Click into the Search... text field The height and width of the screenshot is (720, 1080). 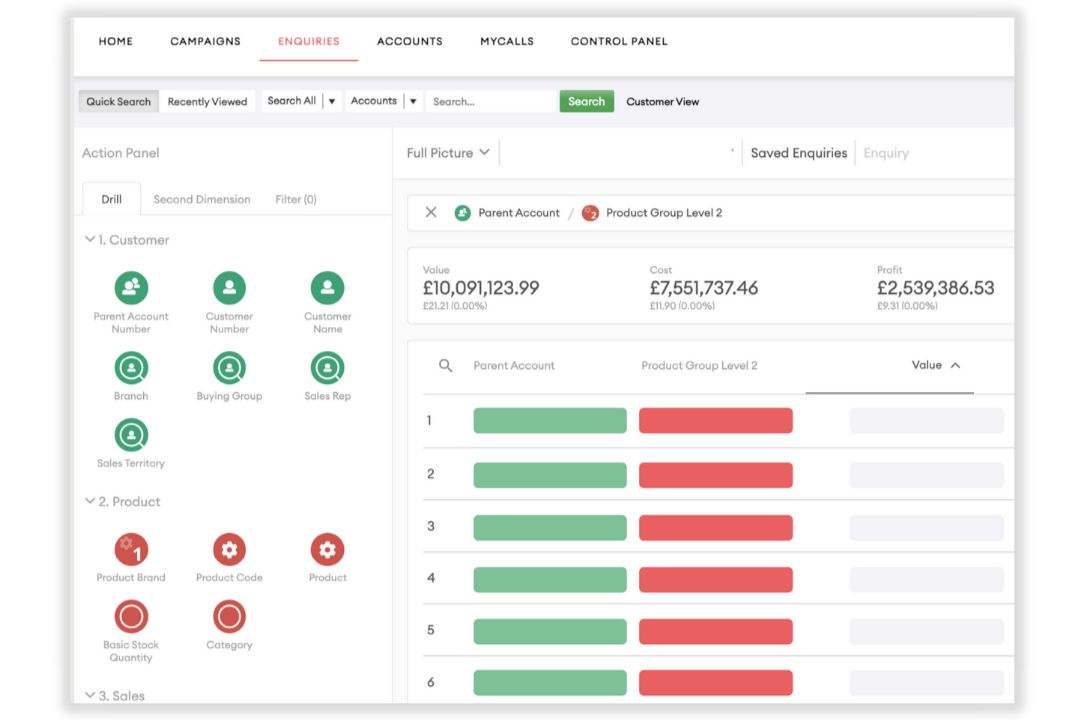490,101
